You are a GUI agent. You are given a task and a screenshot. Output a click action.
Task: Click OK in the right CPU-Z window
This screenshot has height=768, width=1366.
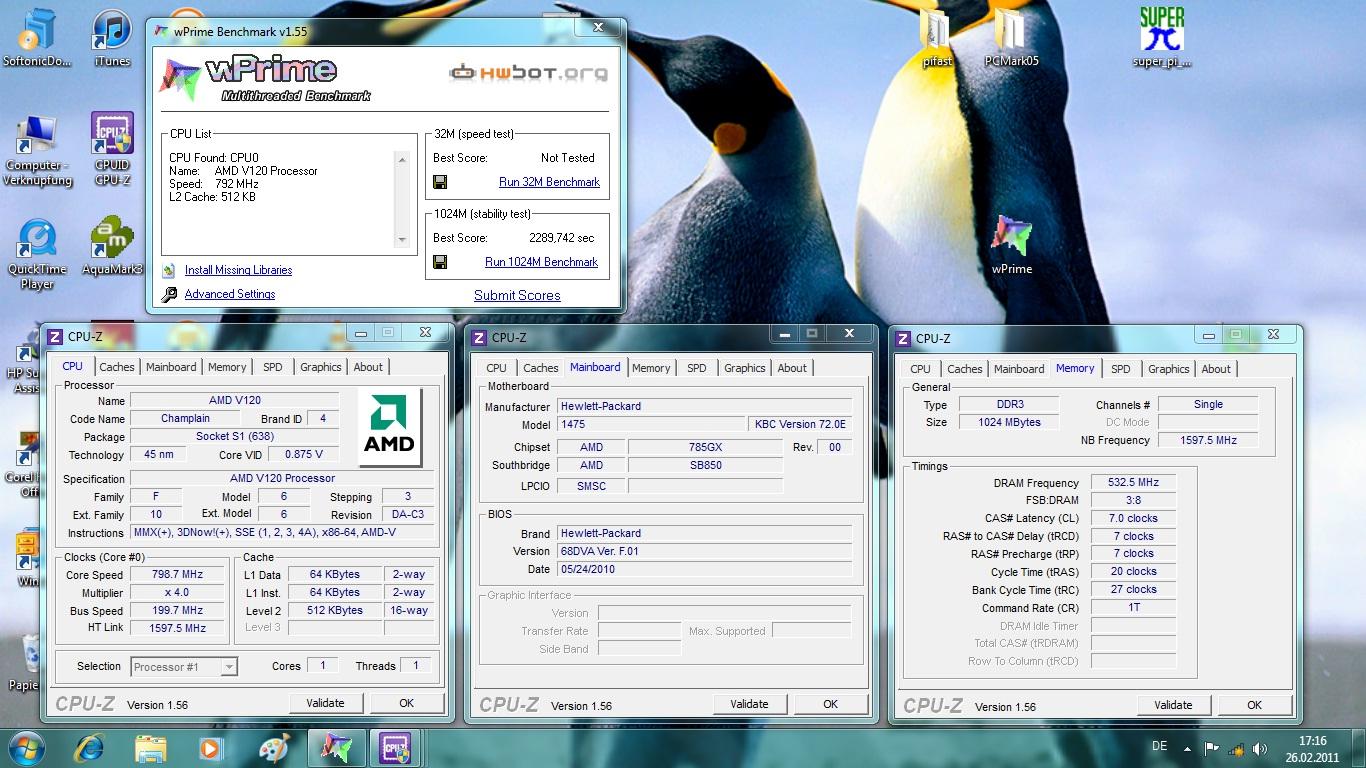coord(1254,705)
